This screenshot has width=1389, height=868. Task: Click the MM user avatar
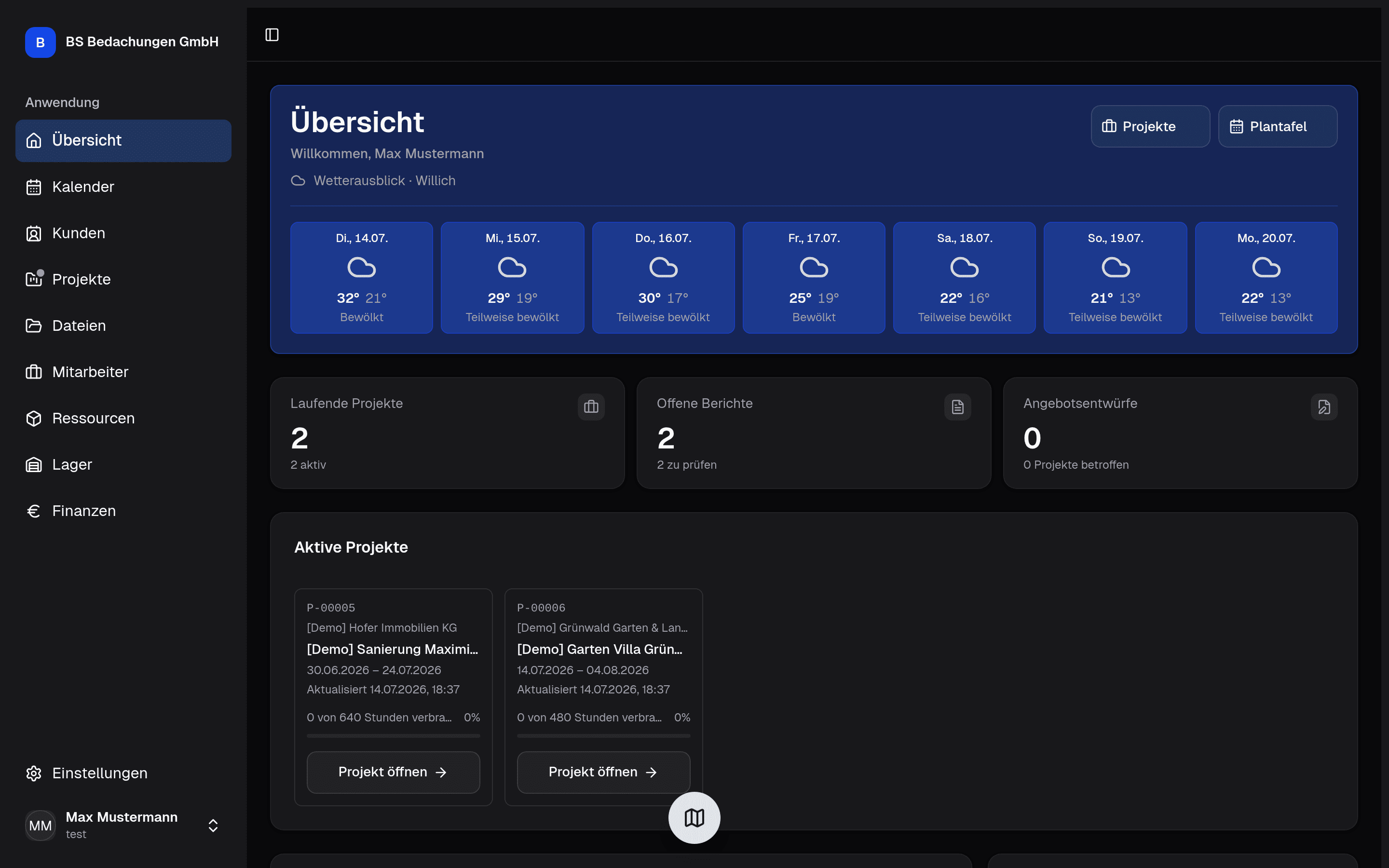coord(40,826)
